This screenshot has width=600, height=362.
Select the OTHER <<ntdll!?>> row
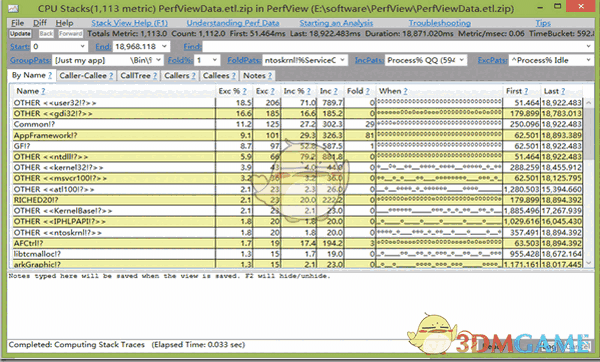click(x=298, y=157)
